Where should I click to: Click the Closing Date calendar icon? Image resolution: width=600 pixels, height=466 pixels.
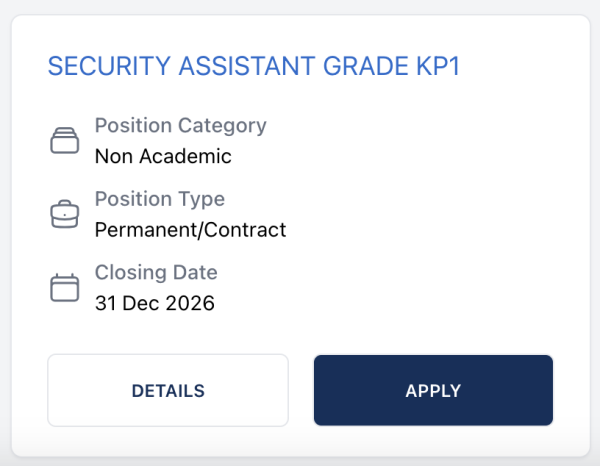64,288
